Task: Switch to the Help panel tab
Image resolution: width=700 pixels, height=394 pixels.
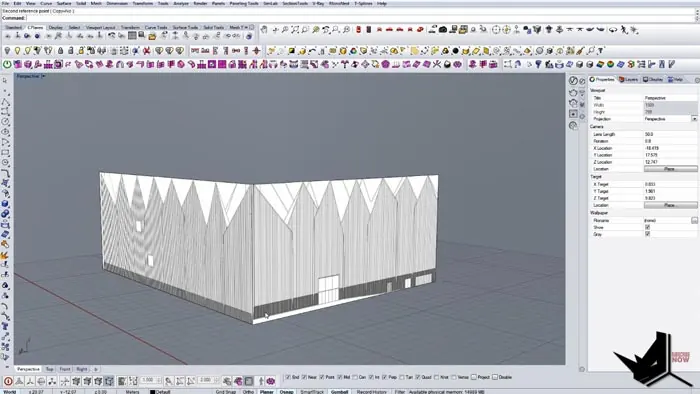Action: click(676, 79)
